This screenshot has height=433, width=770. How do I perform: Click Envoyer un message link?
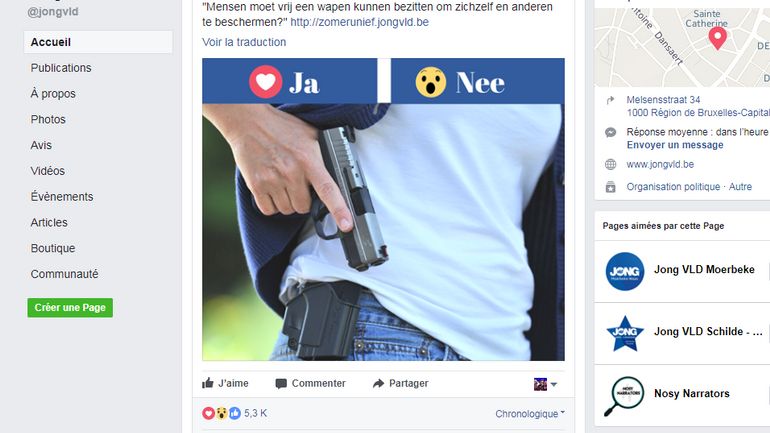point(675,145)
